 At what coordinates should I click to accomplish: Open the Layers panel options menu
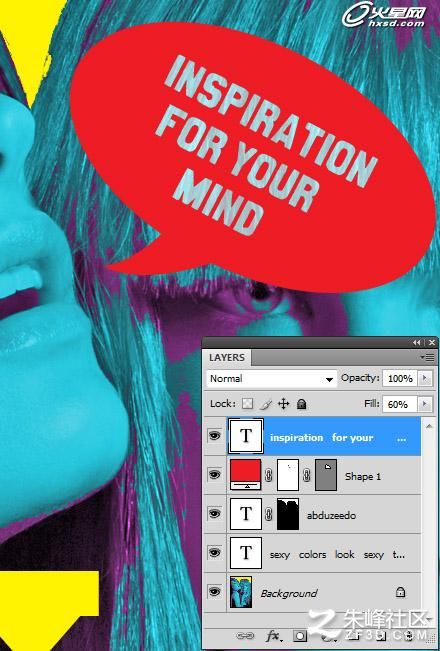tap(428, 357)
